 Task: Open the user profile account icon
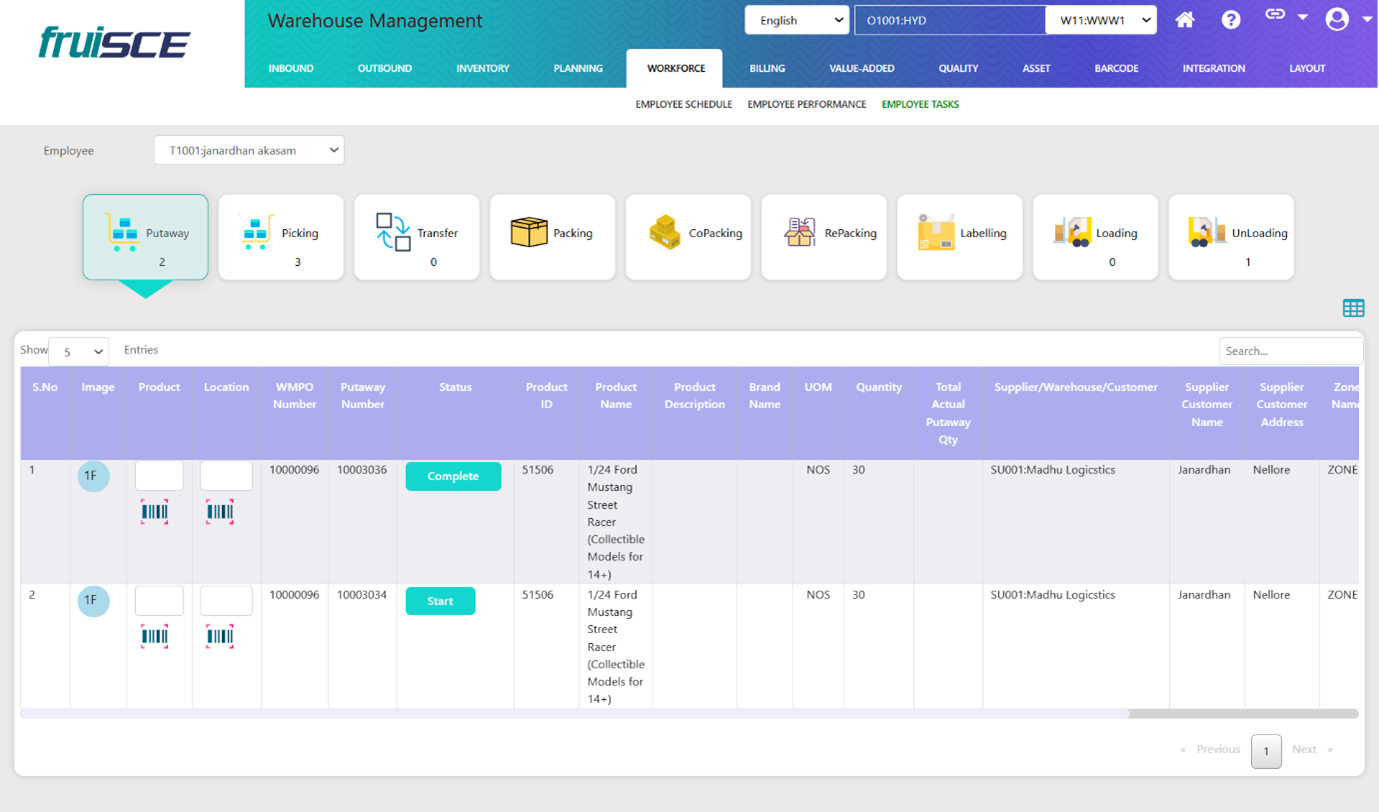pyautogui.click(x=1337, y=19)
